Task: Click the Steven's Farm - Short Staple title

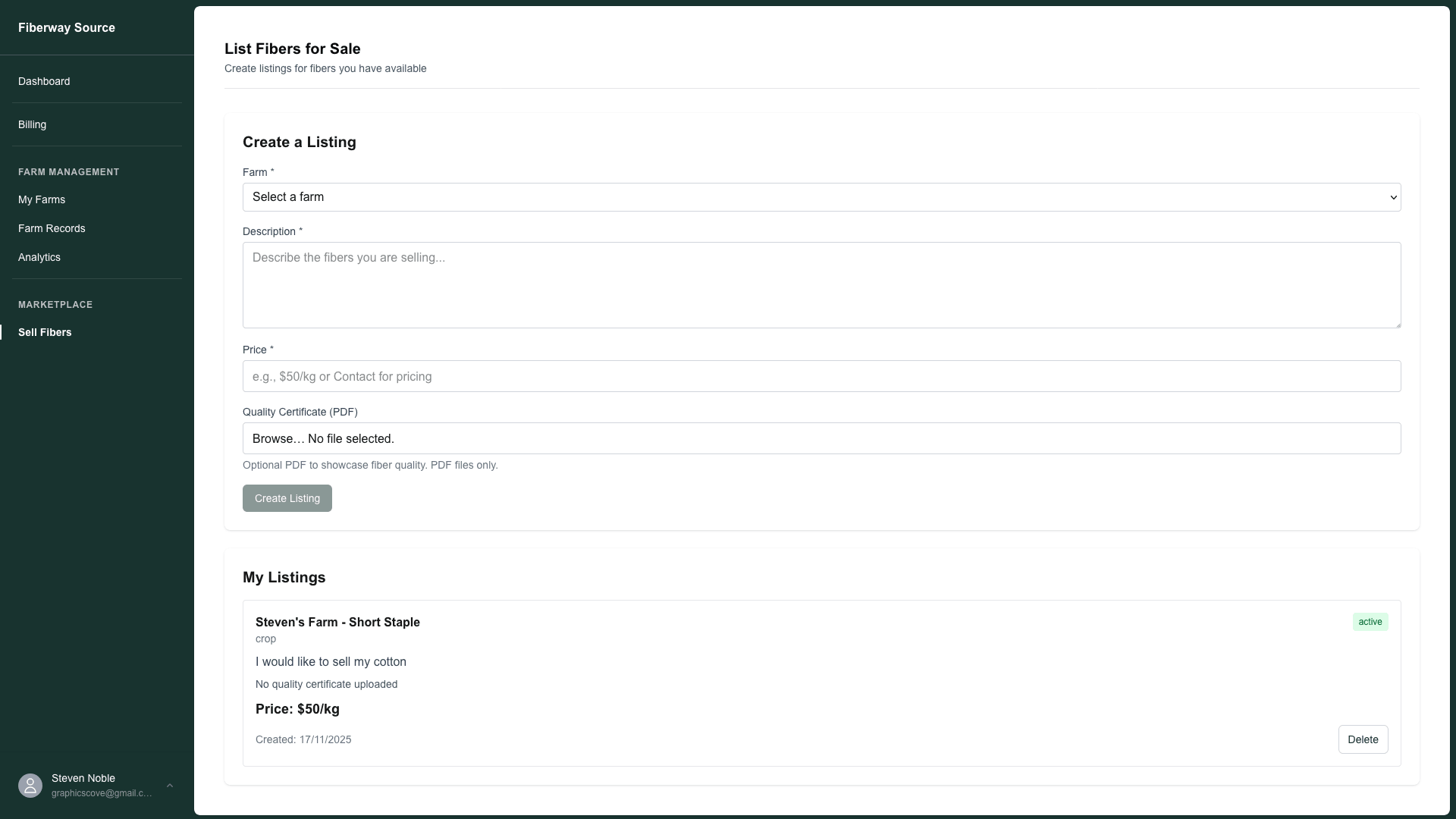Action: 337,622
